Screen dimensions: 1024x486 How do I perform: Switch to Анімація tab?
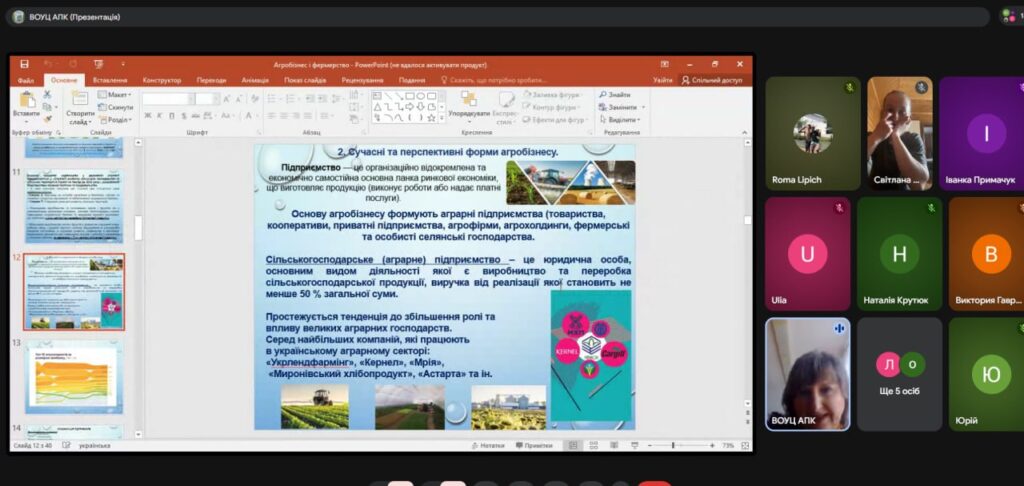255,80
